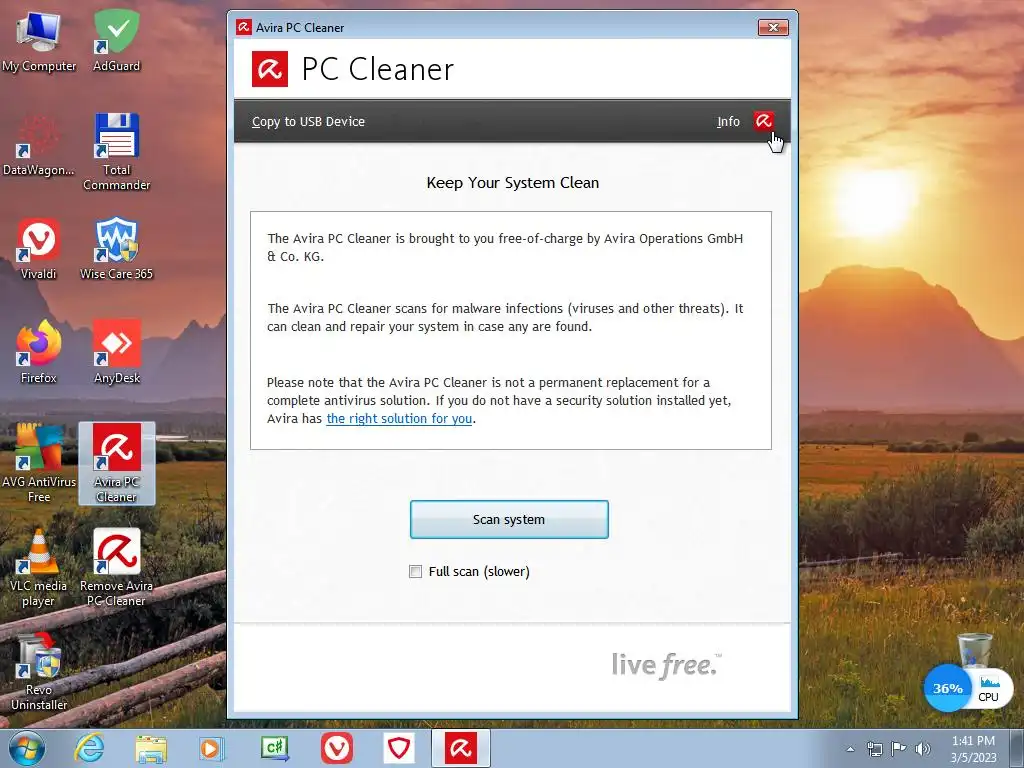Launch Total Commander desktop shortcut

pyautogui.click(x=116, y=153)
